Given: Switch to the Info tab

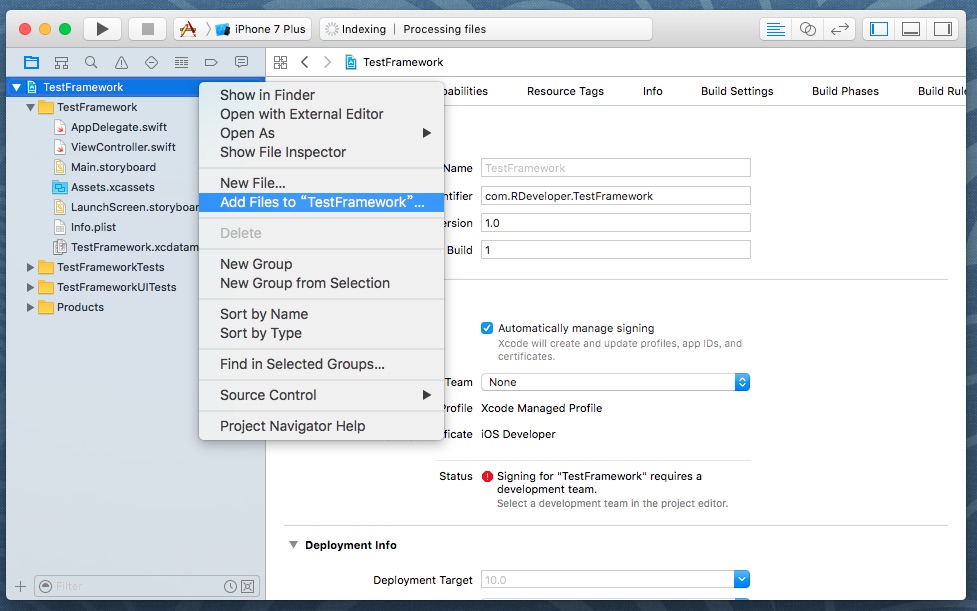Looking at the screenshot, I should pos(652,91).
